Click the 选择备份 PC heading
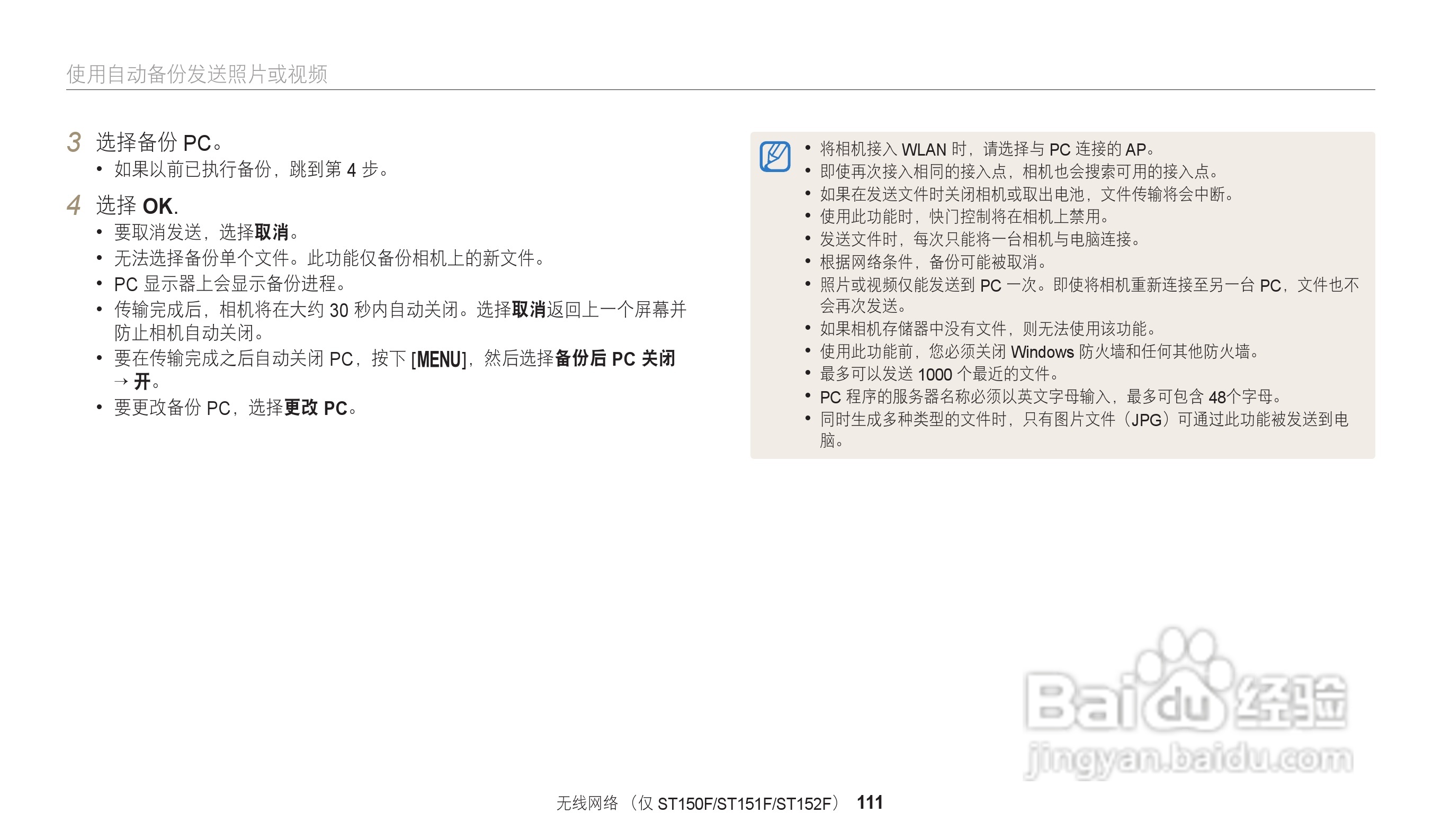The height and width of the screenshot is (840, 1441). click(158, 143)
